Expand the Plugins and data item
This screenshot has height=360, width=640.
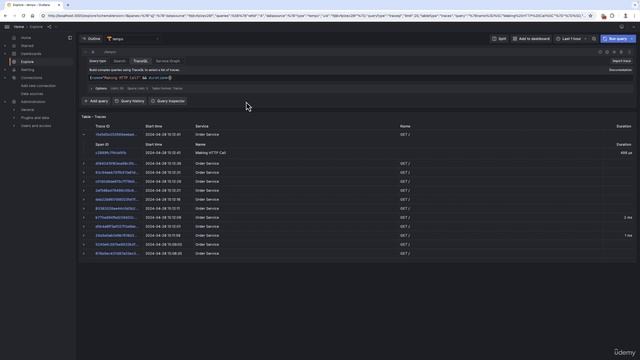[x=14, y=118]
